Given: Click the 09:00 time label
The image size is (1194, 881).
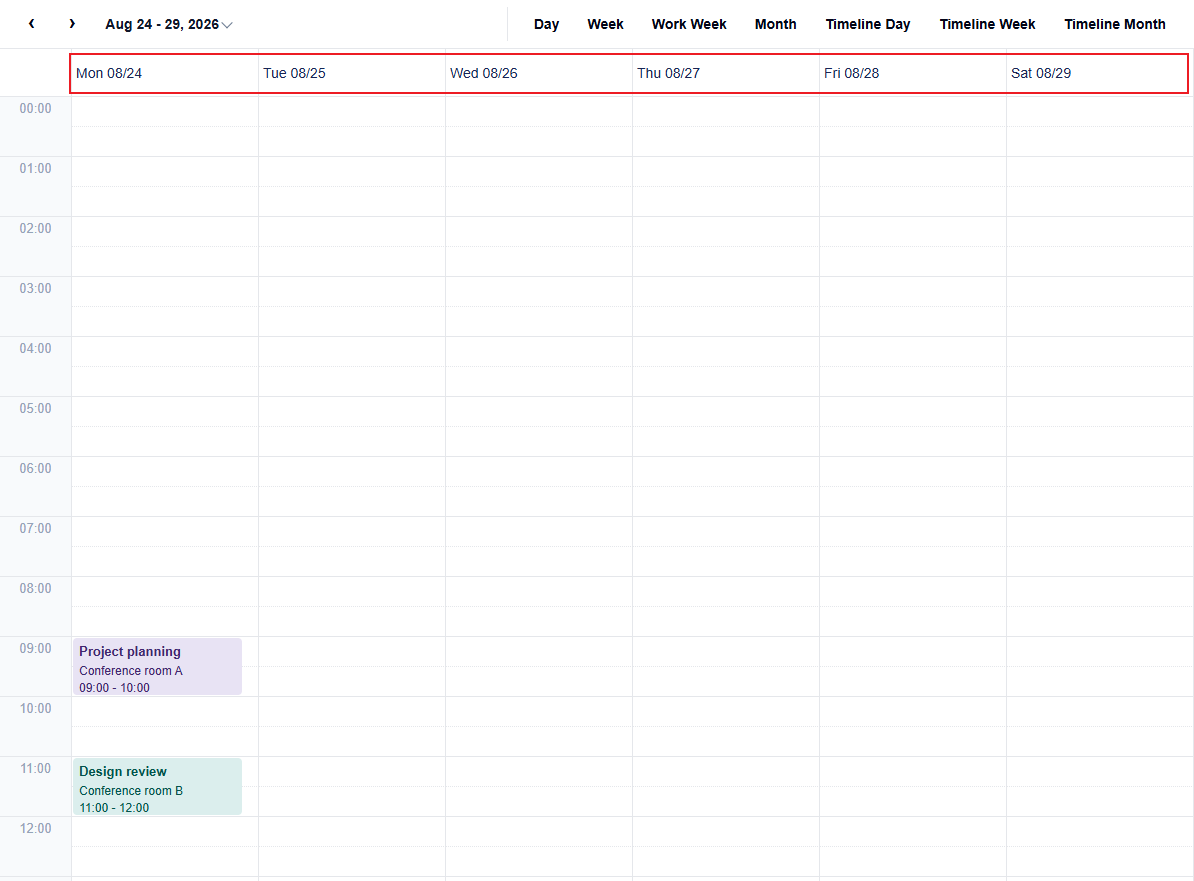Looking at the screenshot, I should click(x=36, y=649).
